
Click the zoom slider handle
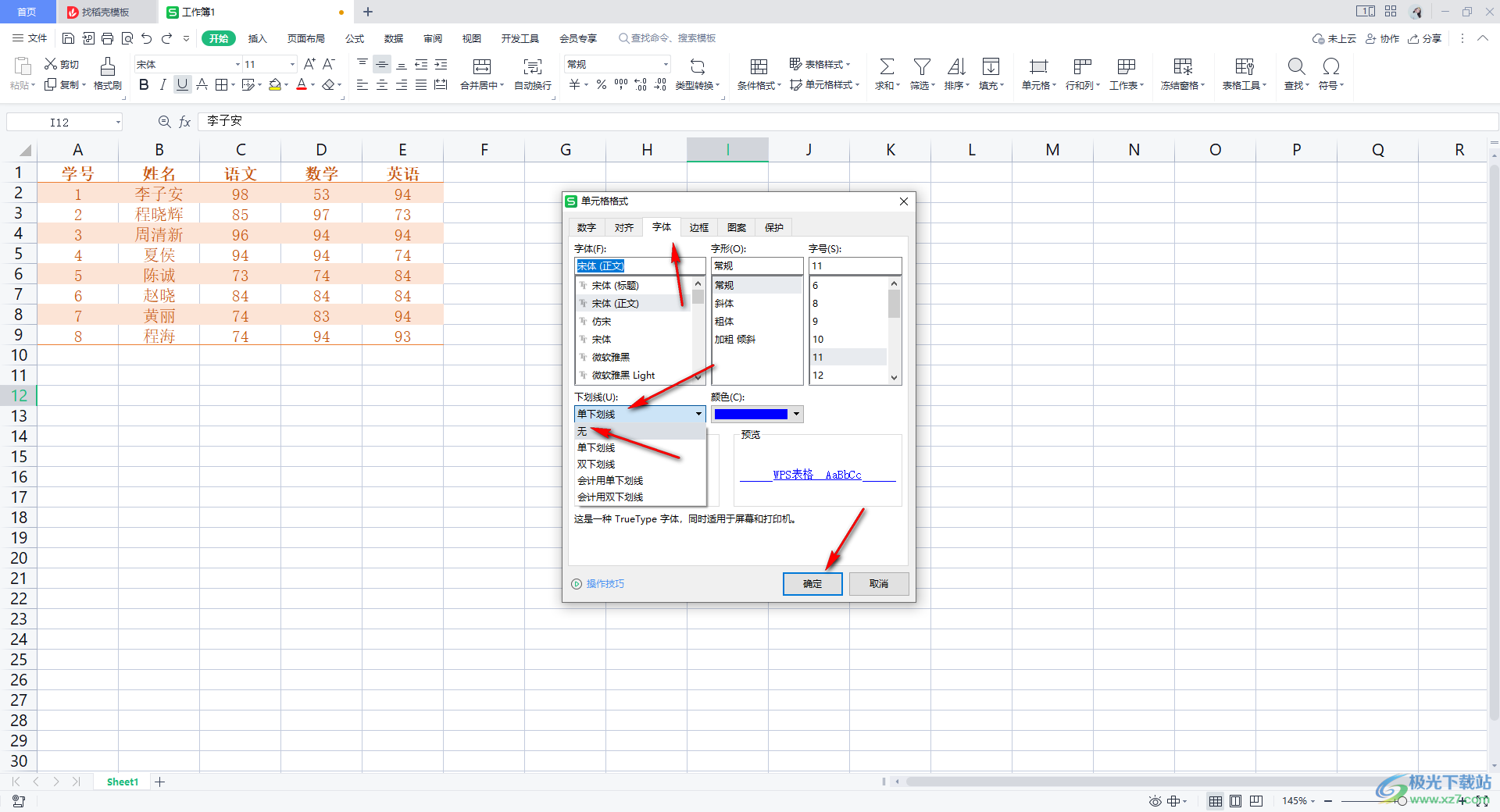point(1402,801)
